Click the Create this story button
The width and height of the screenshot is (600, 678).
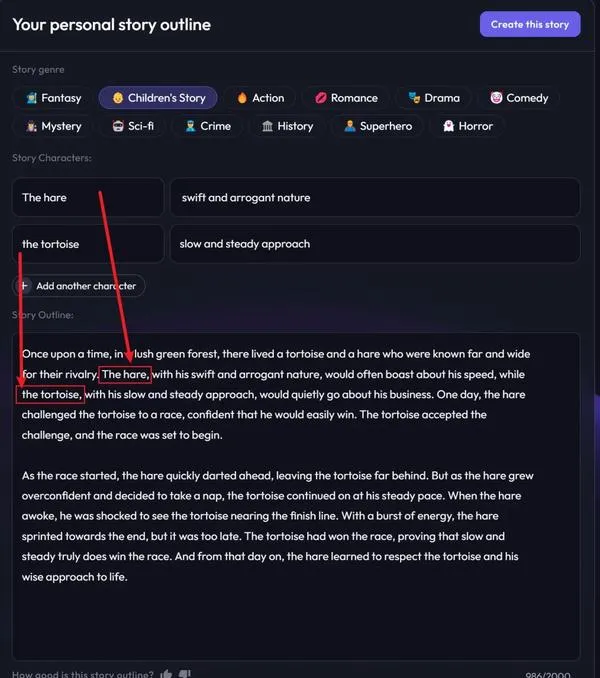point(530,24)
